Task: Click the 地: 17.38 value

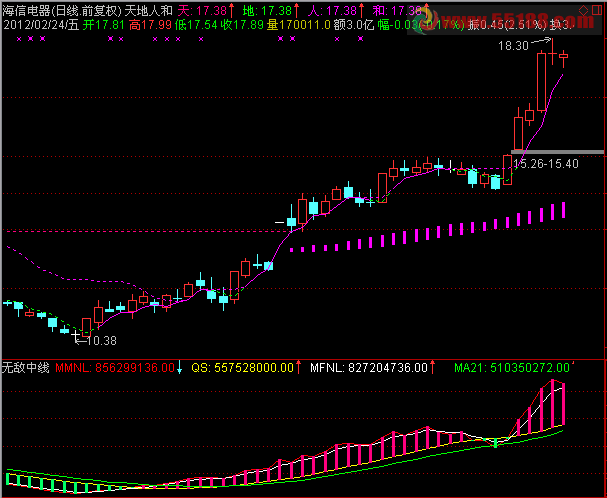Action: (267, 10)
